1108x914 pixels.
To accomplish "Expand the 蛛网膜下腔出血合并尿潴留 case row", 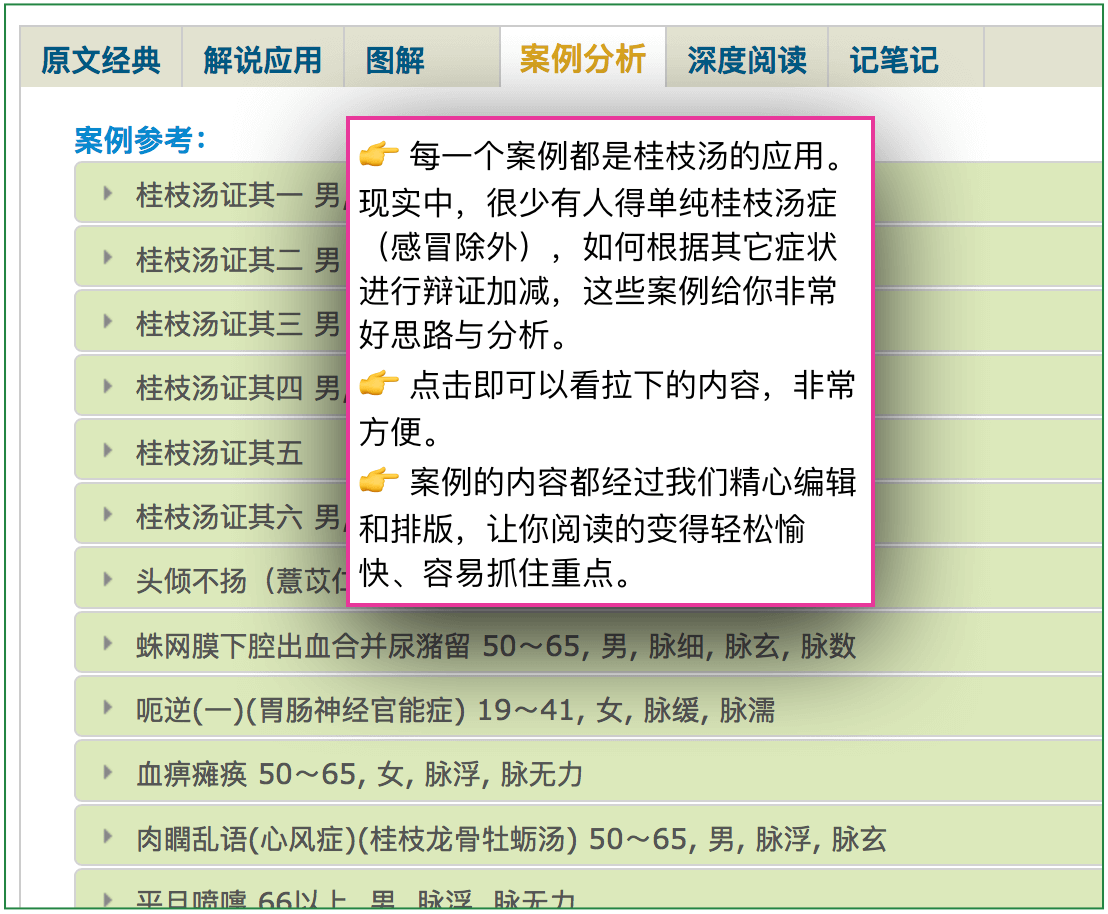I will [x=495, y=646].
